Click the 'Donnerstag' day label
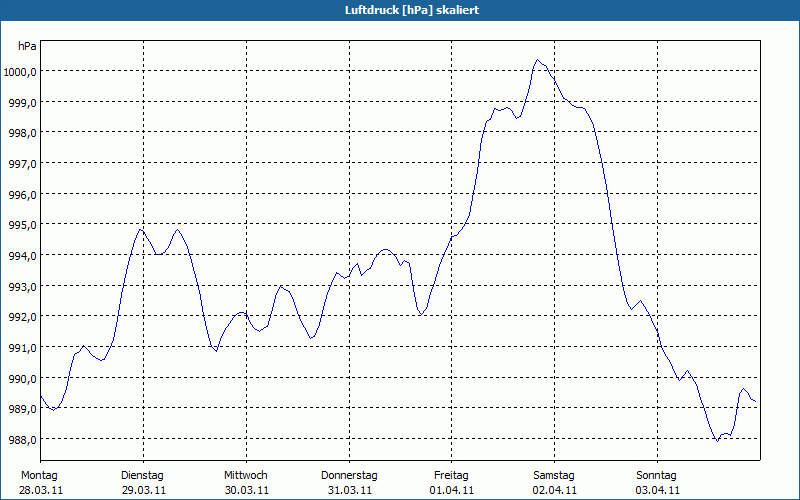Viewport: 800px width, 500px height. point(349,476)
